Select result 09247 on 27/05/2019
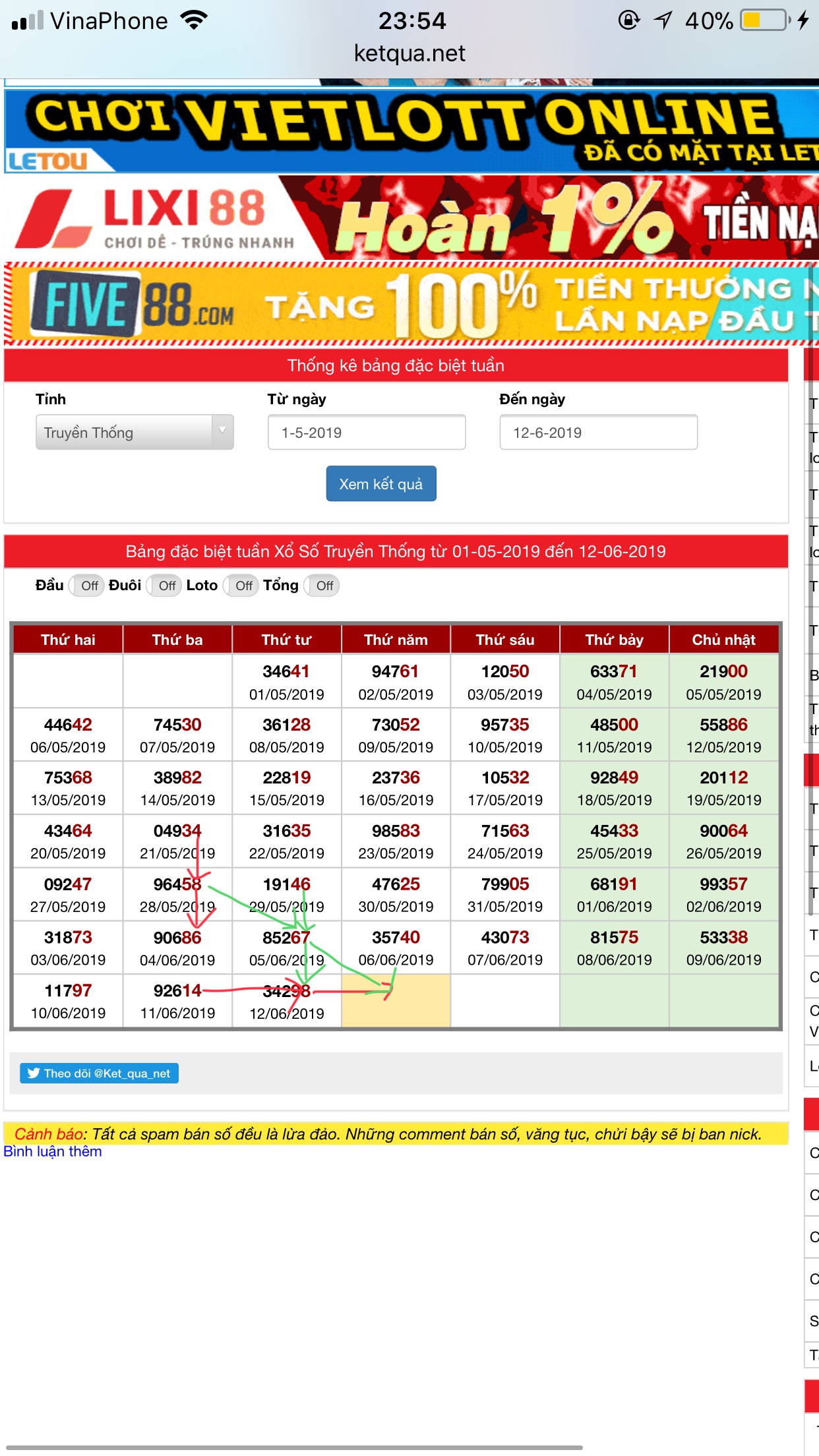819x1456 pixels. 68,895
